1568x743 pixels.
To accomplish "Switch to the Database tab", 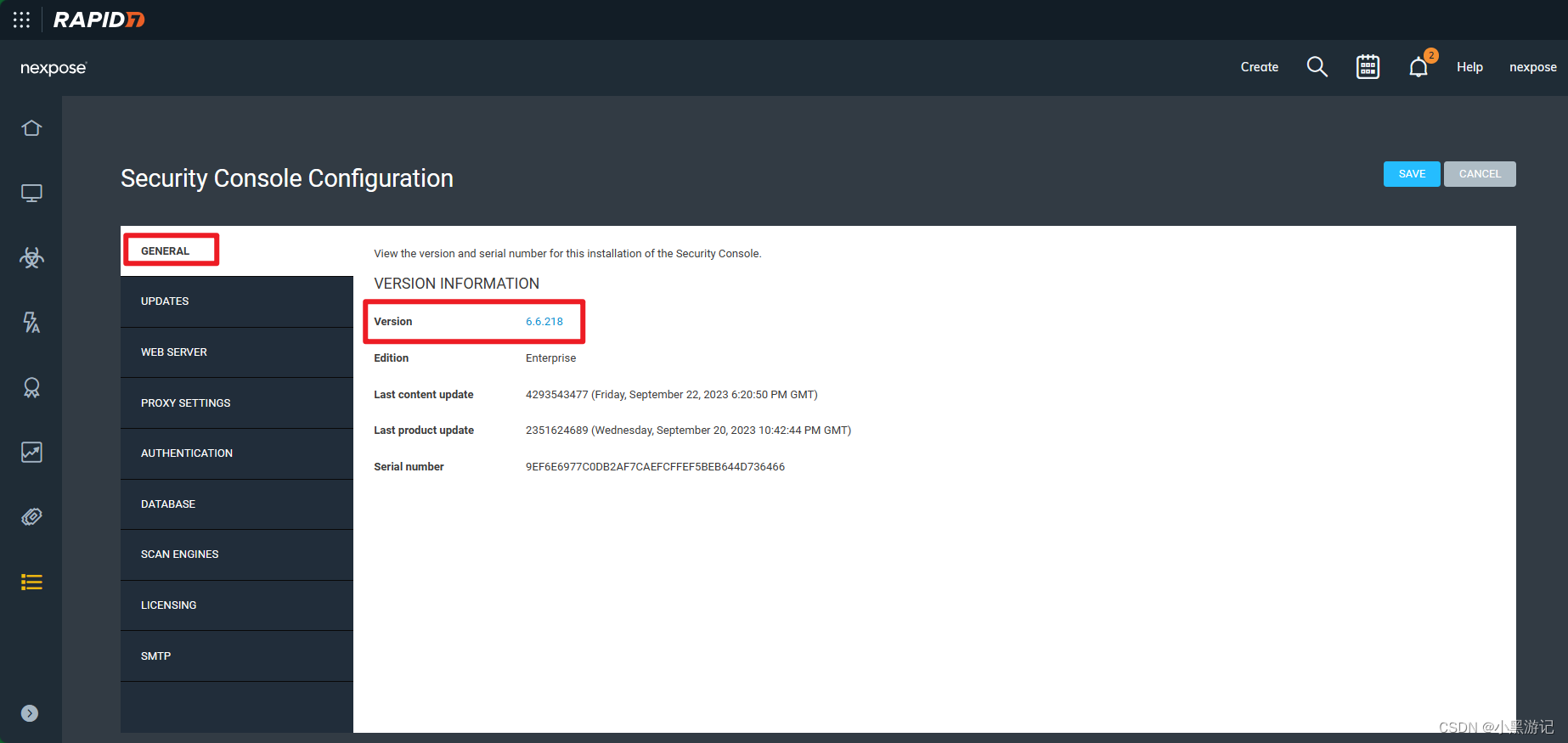I will 237,504.
